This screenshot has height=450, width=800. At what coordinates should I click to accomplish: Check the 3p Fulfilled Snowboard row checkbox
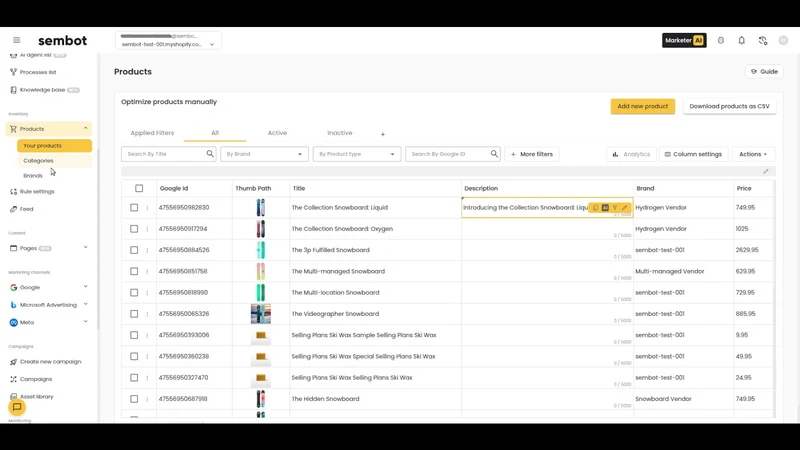134,250
